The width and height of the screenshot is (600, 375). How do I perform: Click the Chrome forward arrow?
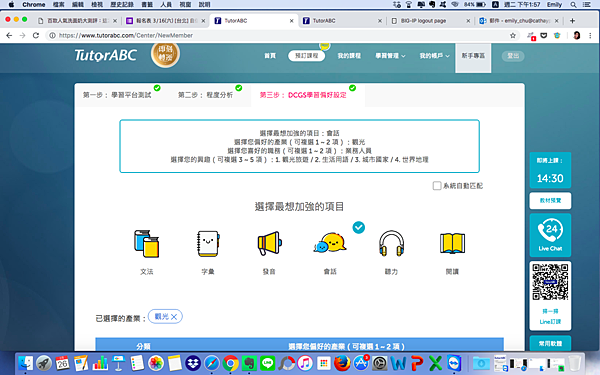pyautogui.click(x=23, y=36)
